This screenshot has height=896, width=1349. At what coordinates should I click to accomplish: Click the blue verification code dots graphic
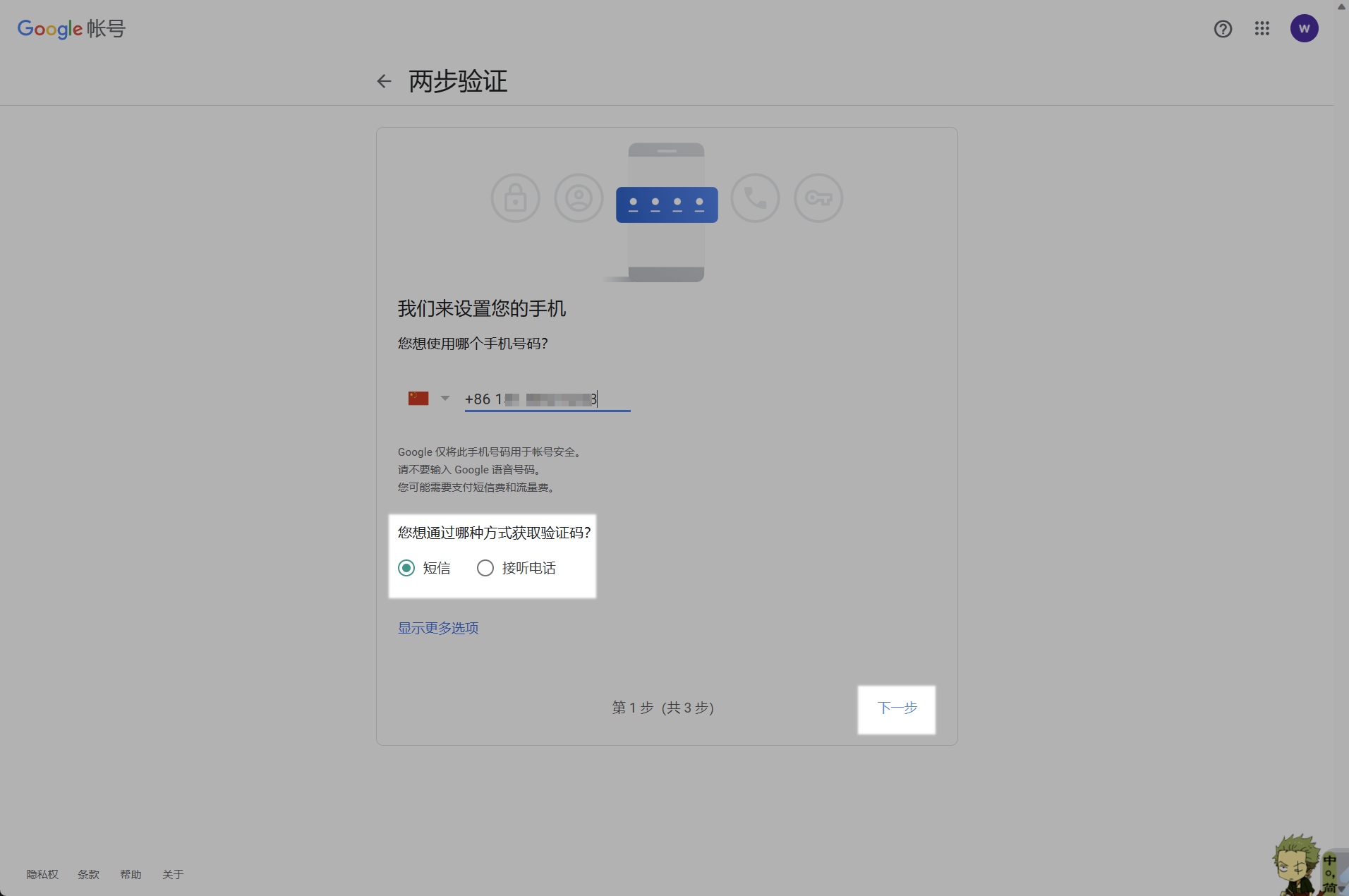click(x=667, y=205)
